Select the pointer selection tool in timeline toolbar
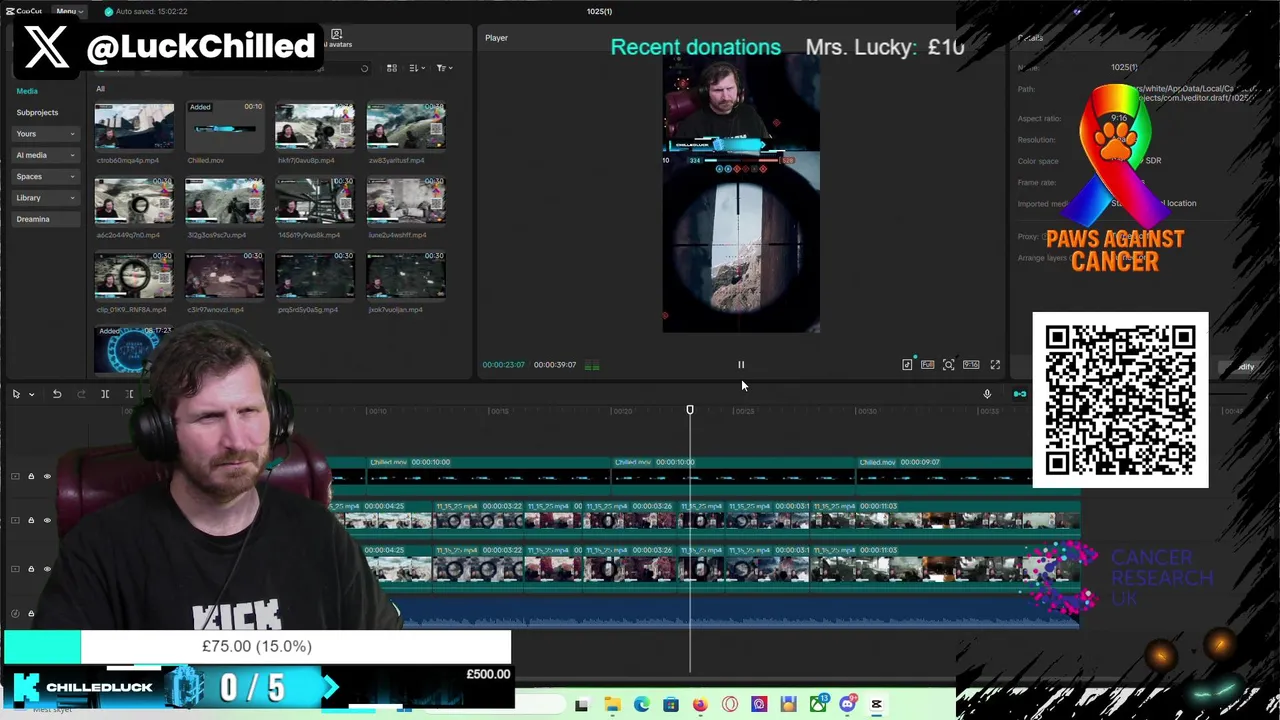The height and width of the screenshot is (720, 1280). tap(16, 394)
